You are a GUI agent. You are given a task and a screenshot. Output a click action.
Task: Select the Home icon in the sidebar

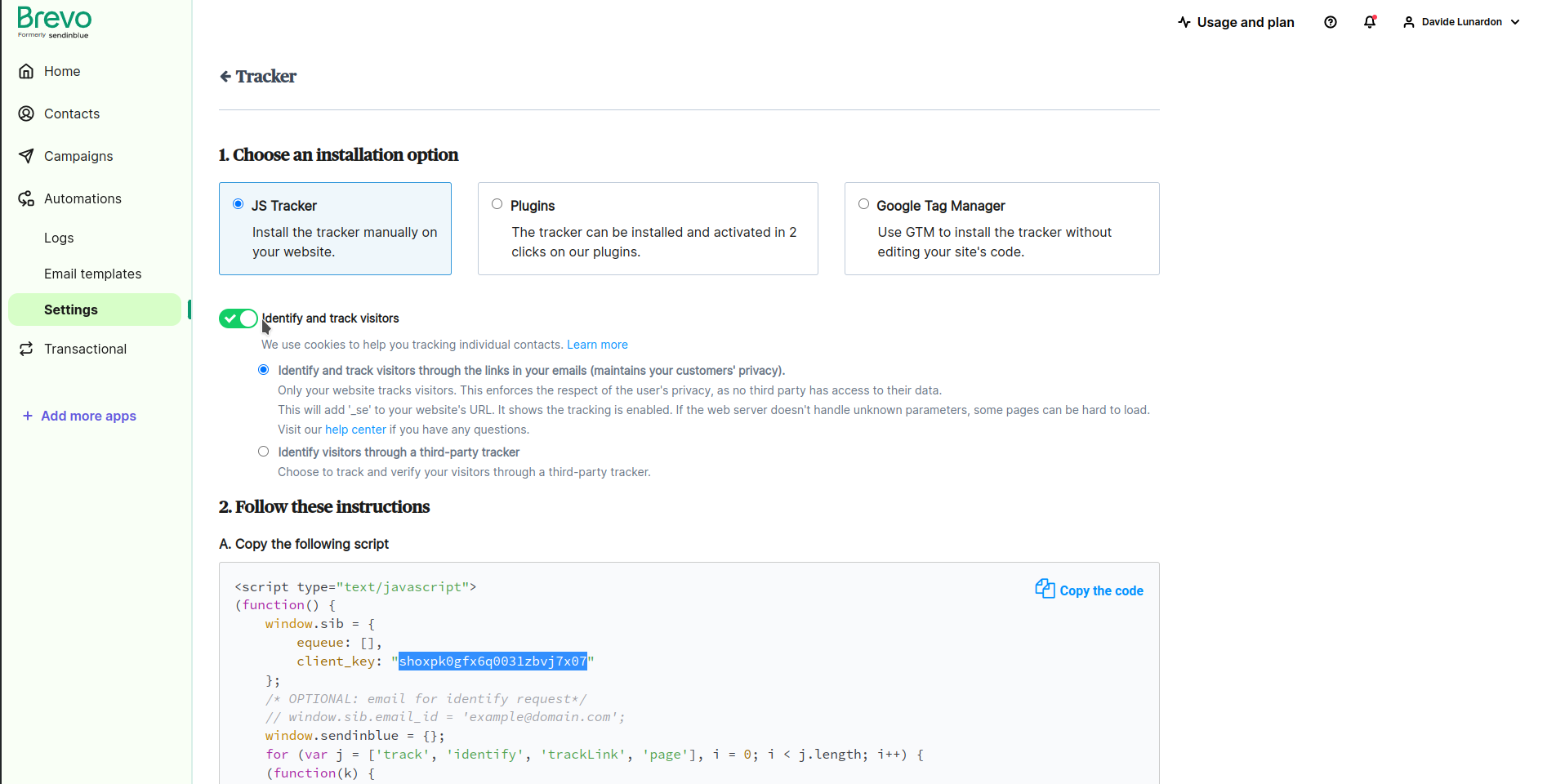click(26, 71)
